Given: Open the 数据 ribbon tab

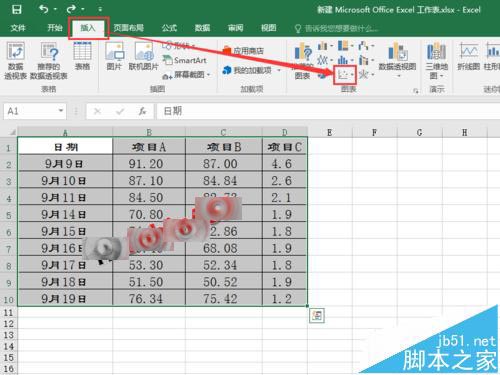Looking at the screenshot, I should click(x=202, y=28).
